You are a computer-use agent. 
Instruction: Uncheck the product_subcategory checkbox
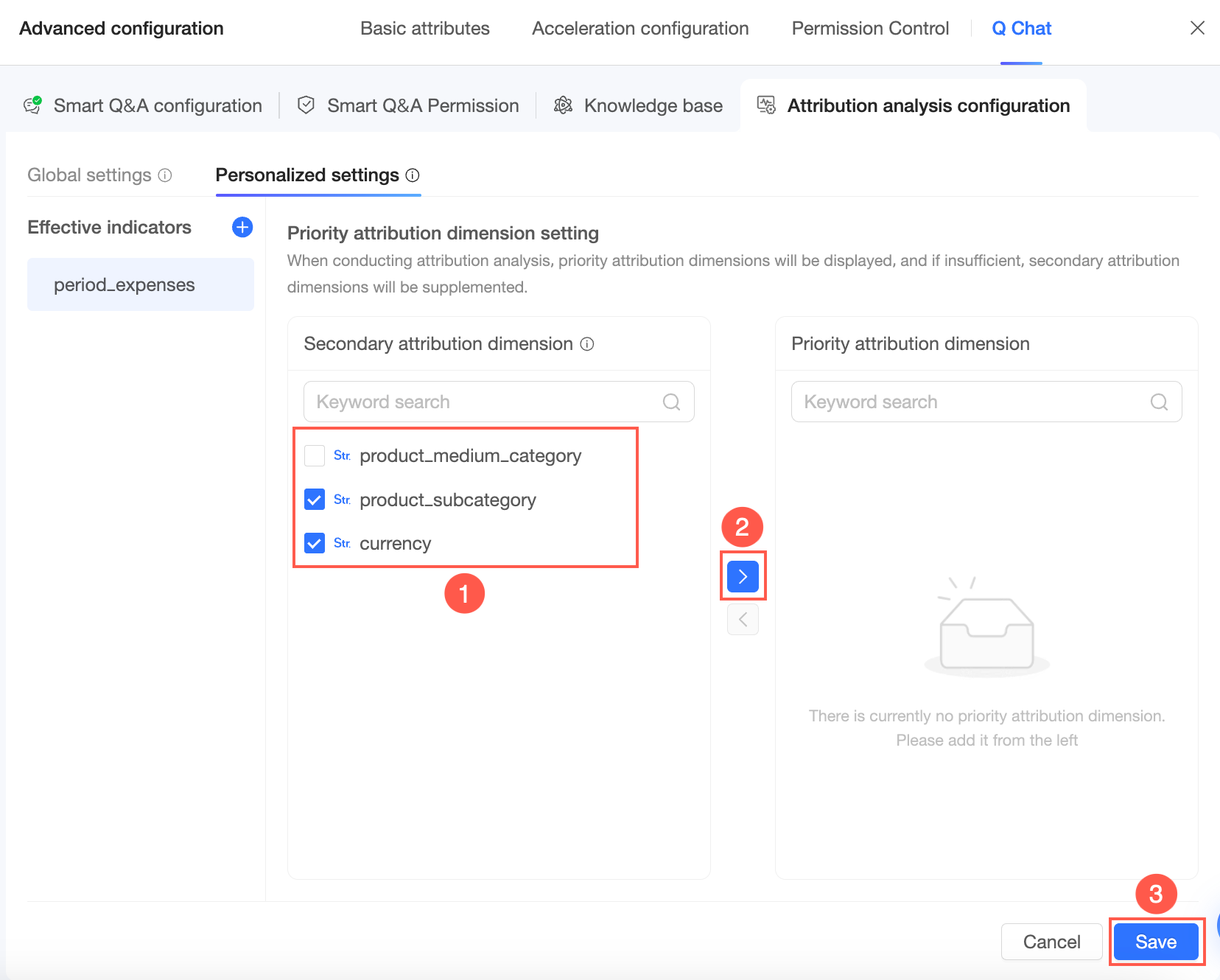pos(315,500)
